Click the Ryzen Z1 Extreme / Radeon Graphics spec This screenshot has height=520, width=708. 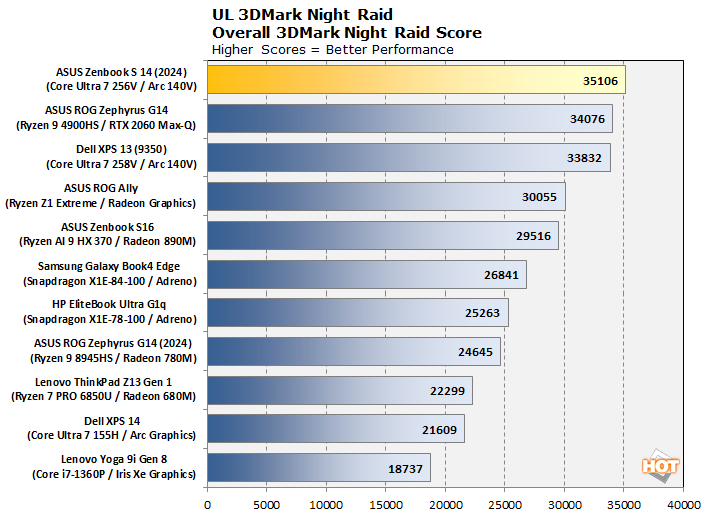[100, 203]
